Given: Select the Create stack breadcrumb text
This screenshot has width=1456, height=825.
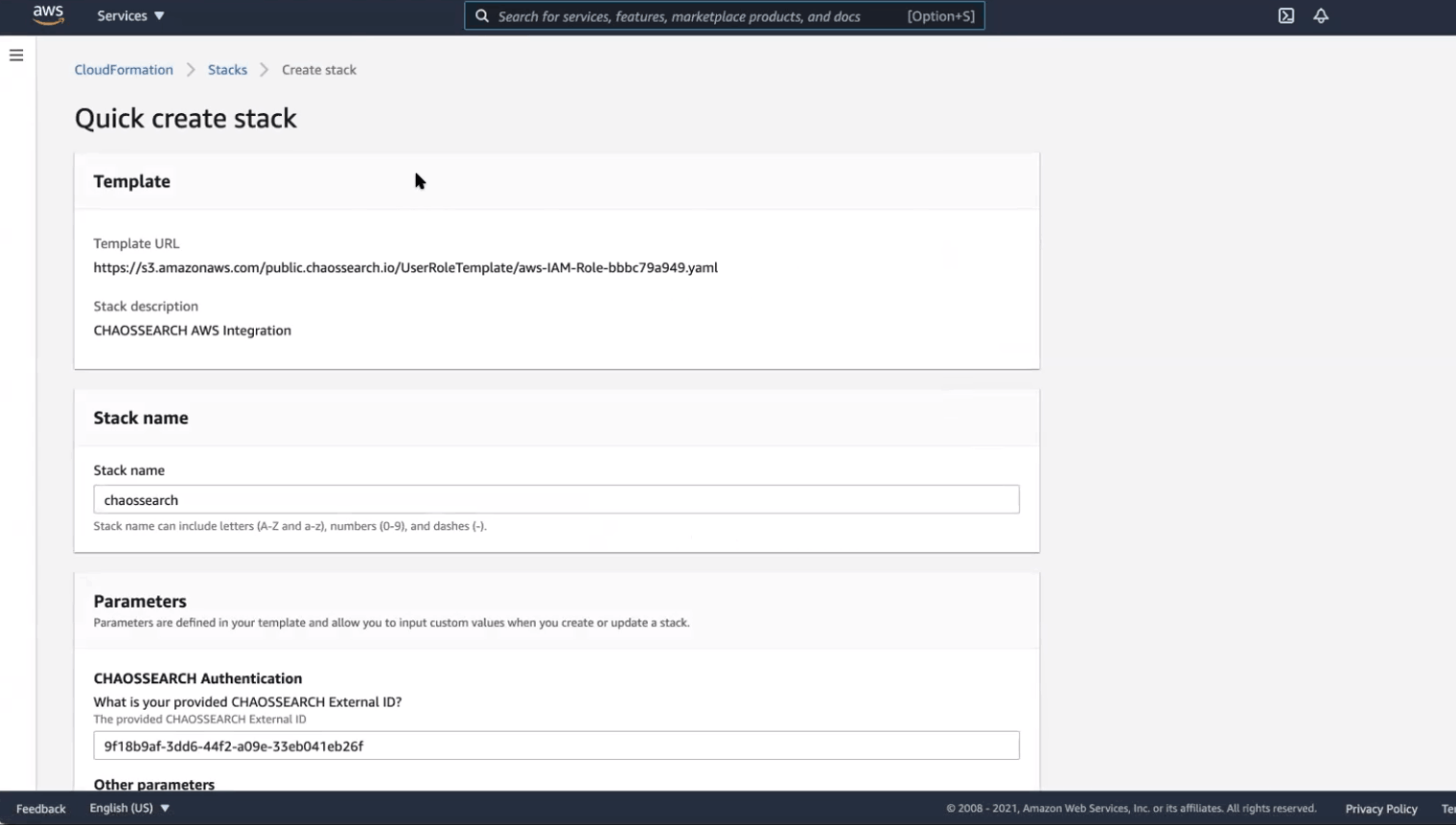Looking at the screenshot, I should [319, 70].
